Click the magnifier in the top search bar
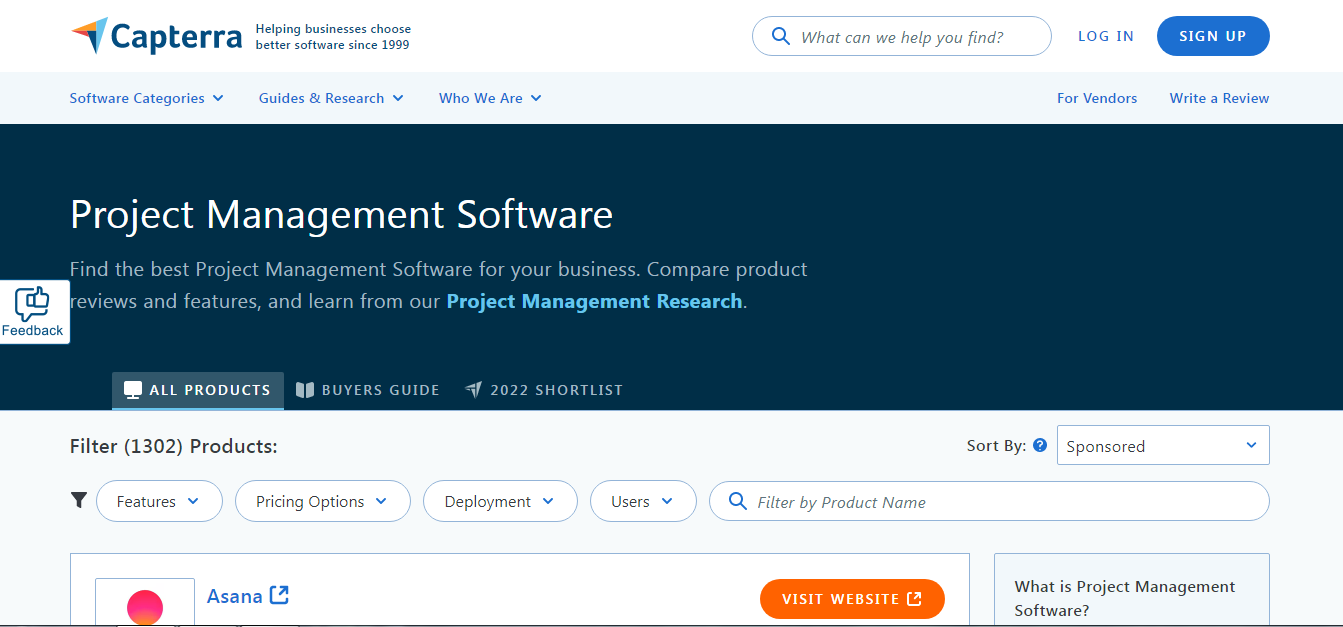The height and width of the screenshot is (627, 1343). (781, 36)
